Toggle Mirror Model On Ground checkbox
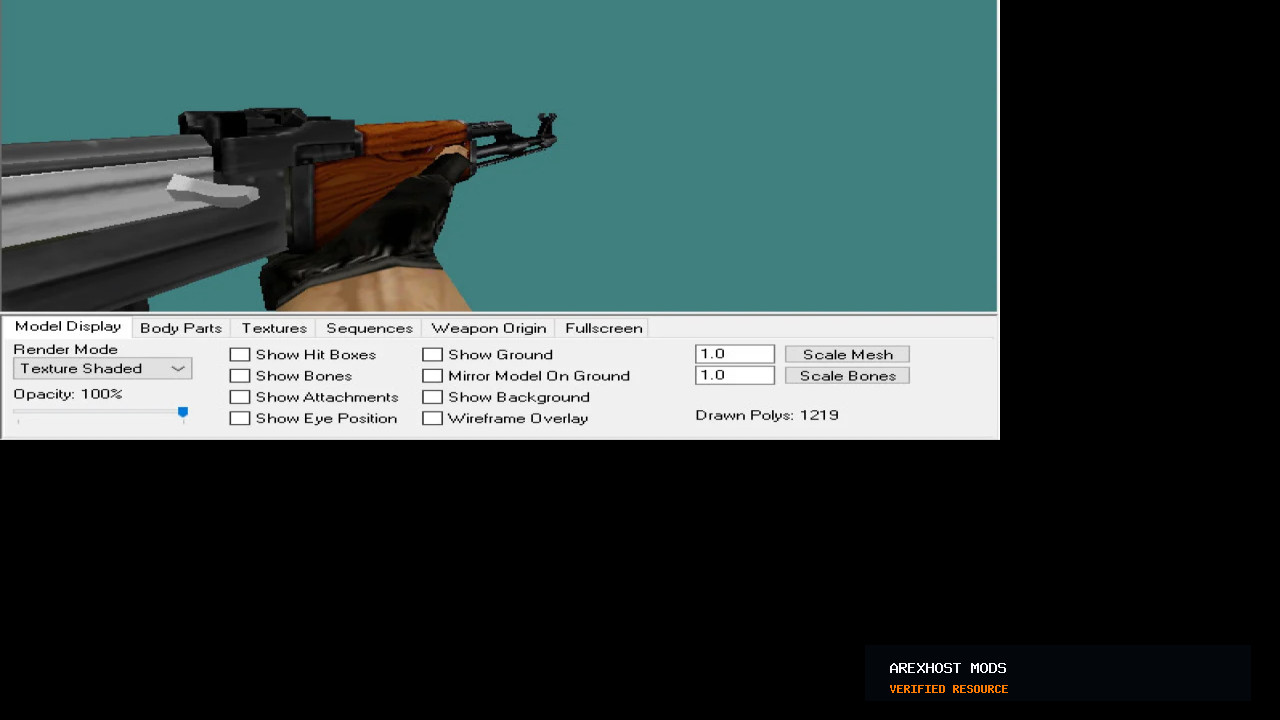The width and height of the screenshot is (1280, 720). (x=432, y=376)
